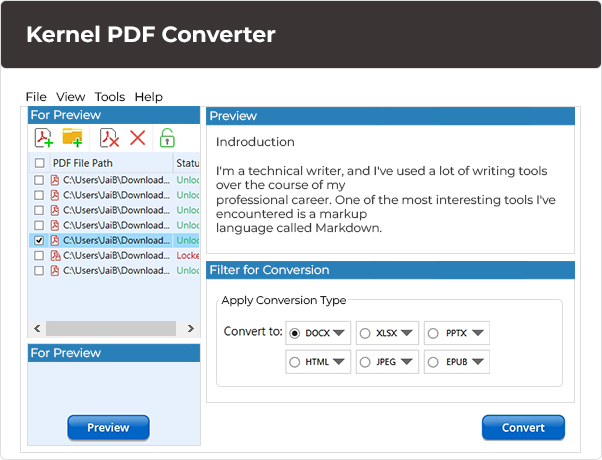
Task: Click the green unlock padlock icon
Action: [167, 138]
